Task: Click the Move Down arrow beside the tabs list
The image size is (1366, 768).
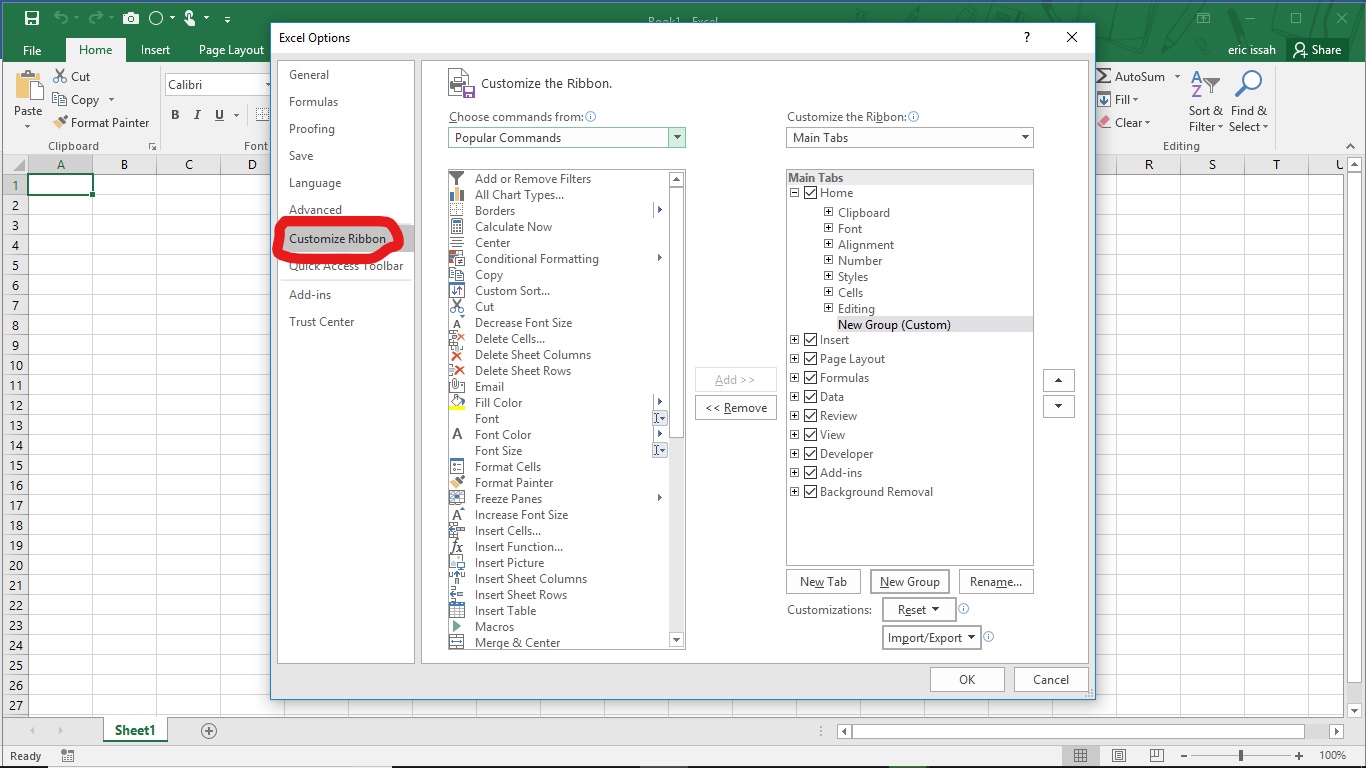Action: coord(1059,407)
